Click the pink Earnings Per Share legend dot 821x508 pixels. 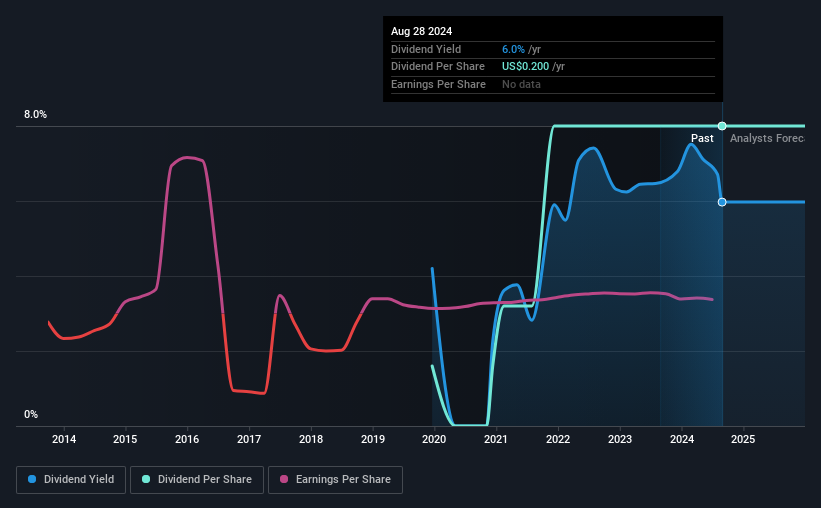click(x=284, y=479)
